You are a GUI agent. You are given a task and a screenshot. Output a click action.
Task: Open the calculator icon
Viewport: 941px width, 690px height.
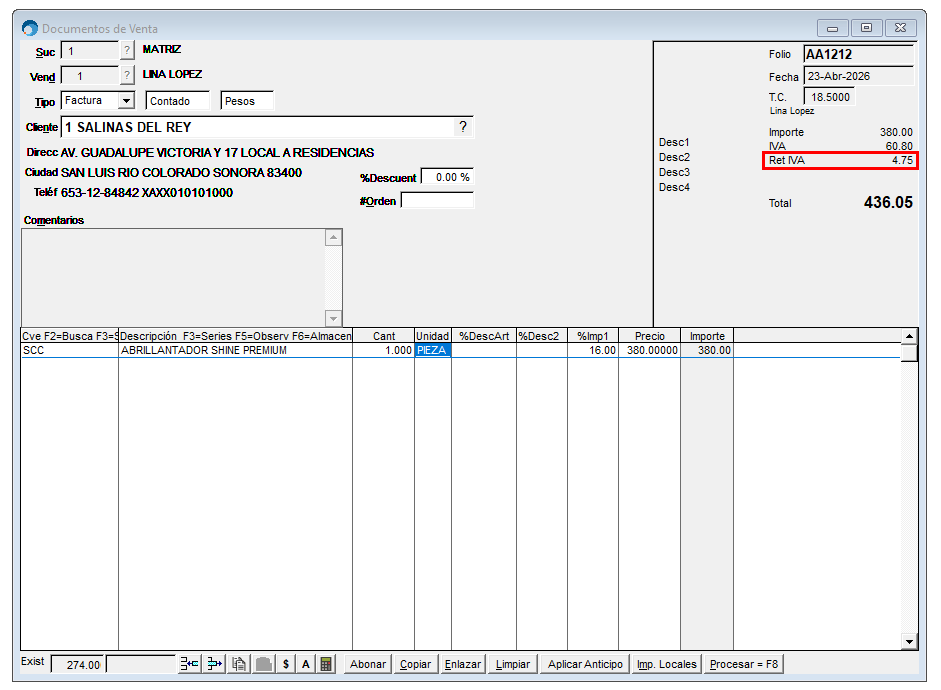pos(327,664)
